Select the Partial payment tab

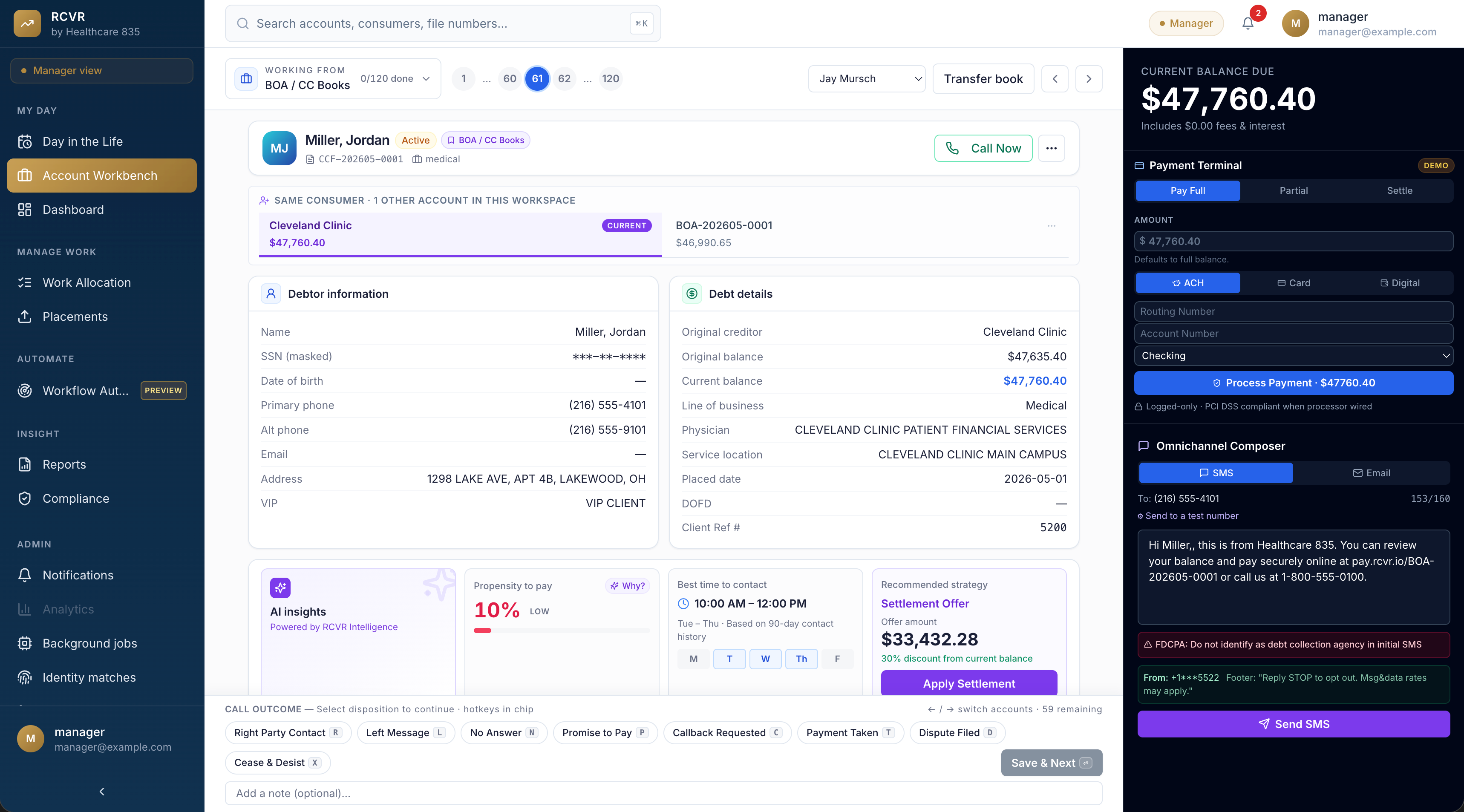(x=1294, y=191)
